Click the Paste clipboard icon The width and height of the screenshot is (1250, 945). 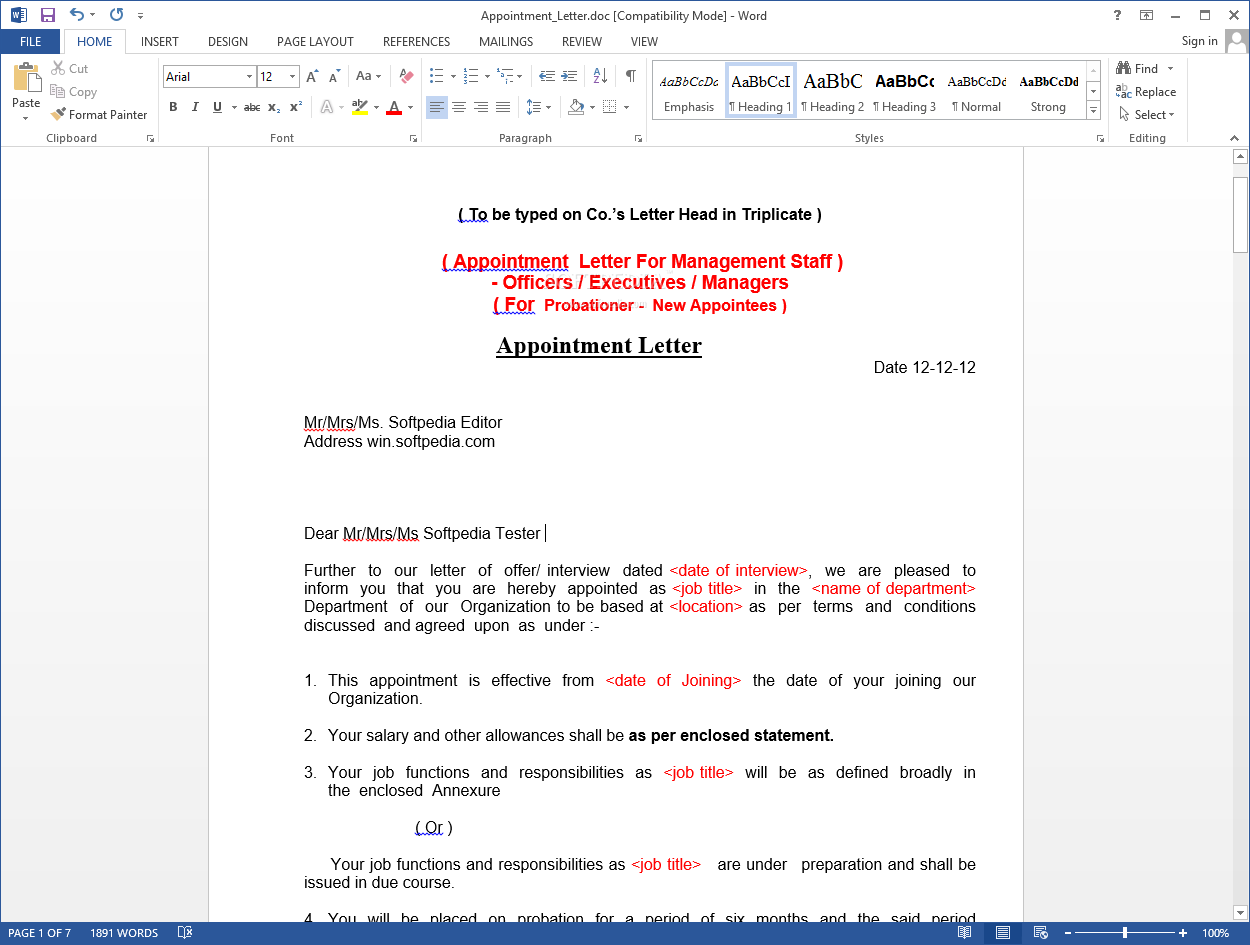(x=26, y=77)
